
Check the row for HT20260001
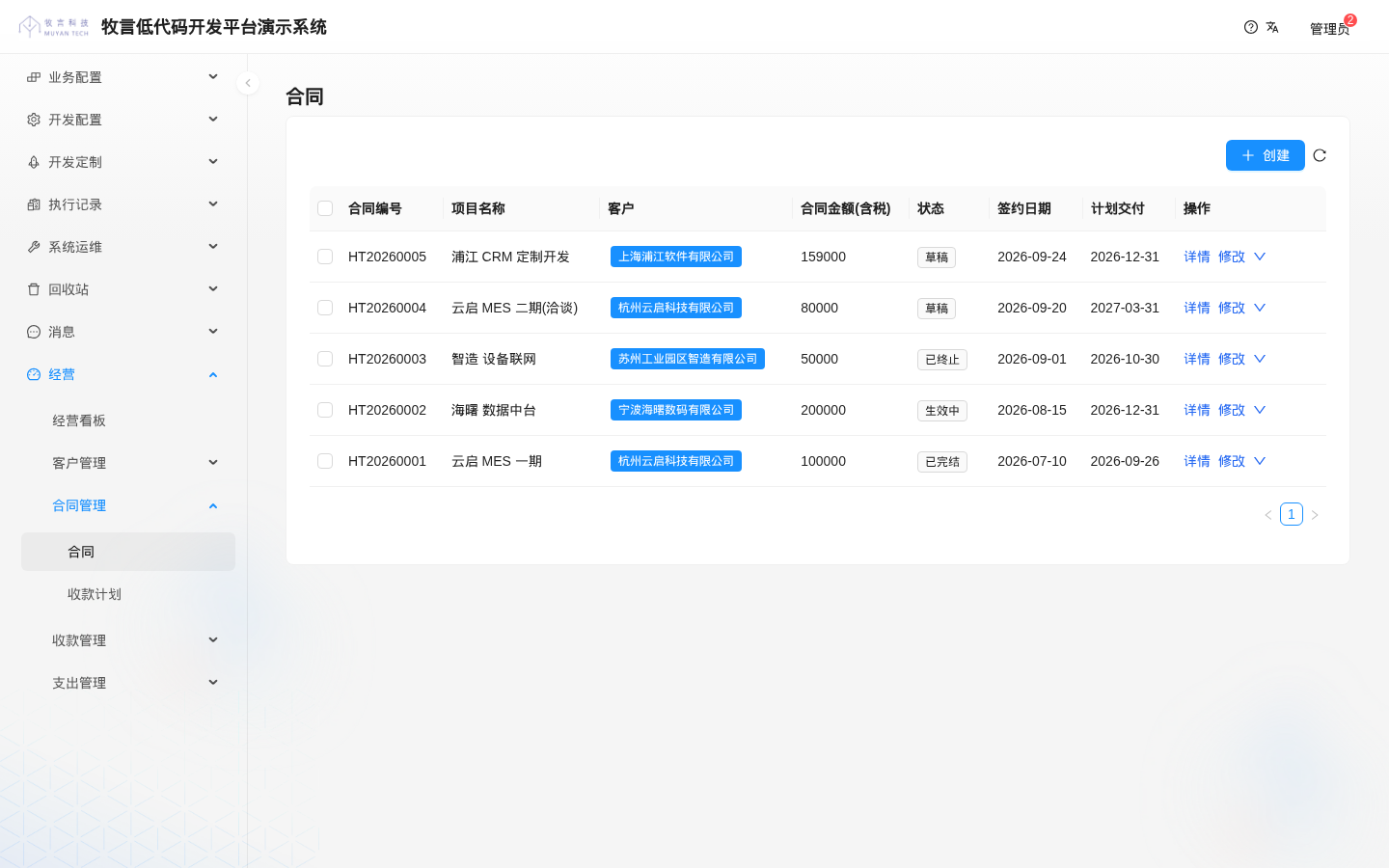325,461
